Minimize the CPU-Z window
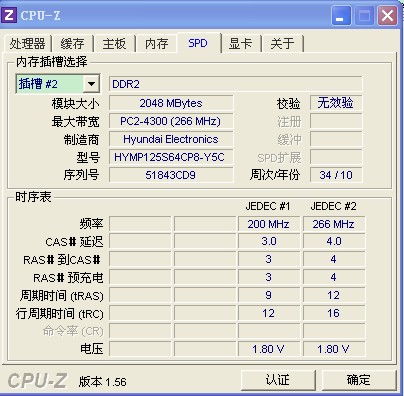 click(x=341, y=16)
